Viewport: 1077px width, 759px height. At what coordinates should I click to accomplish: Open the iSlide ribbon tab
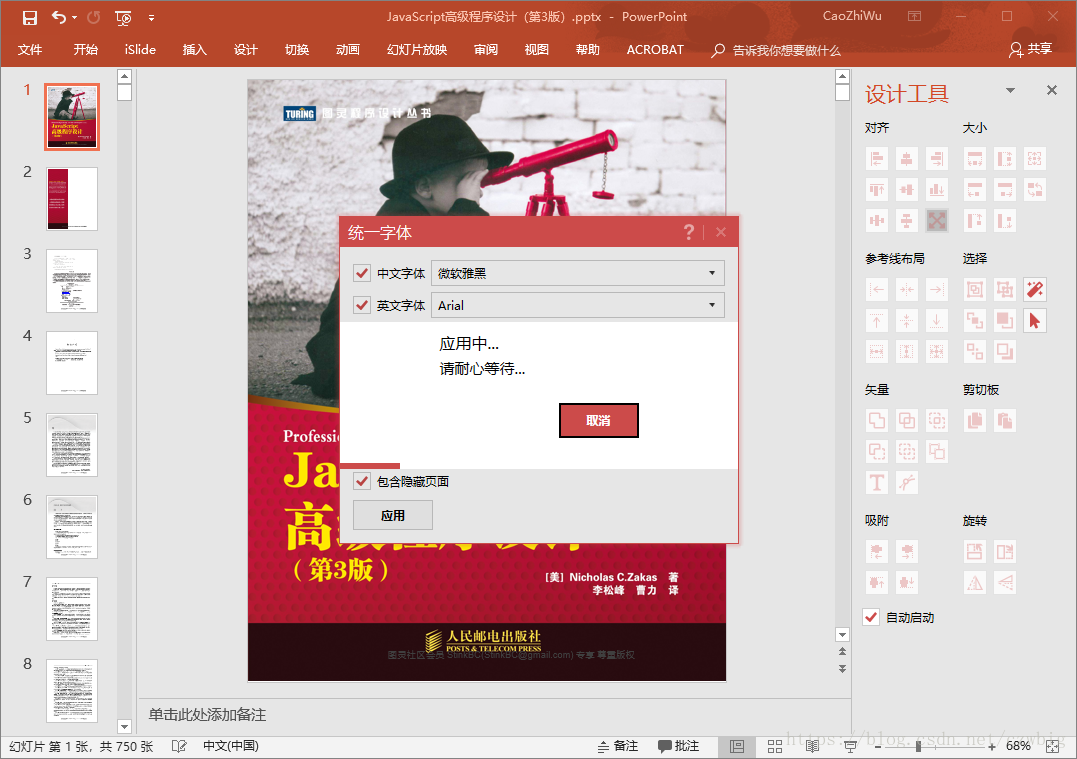[x=140, y=49]
